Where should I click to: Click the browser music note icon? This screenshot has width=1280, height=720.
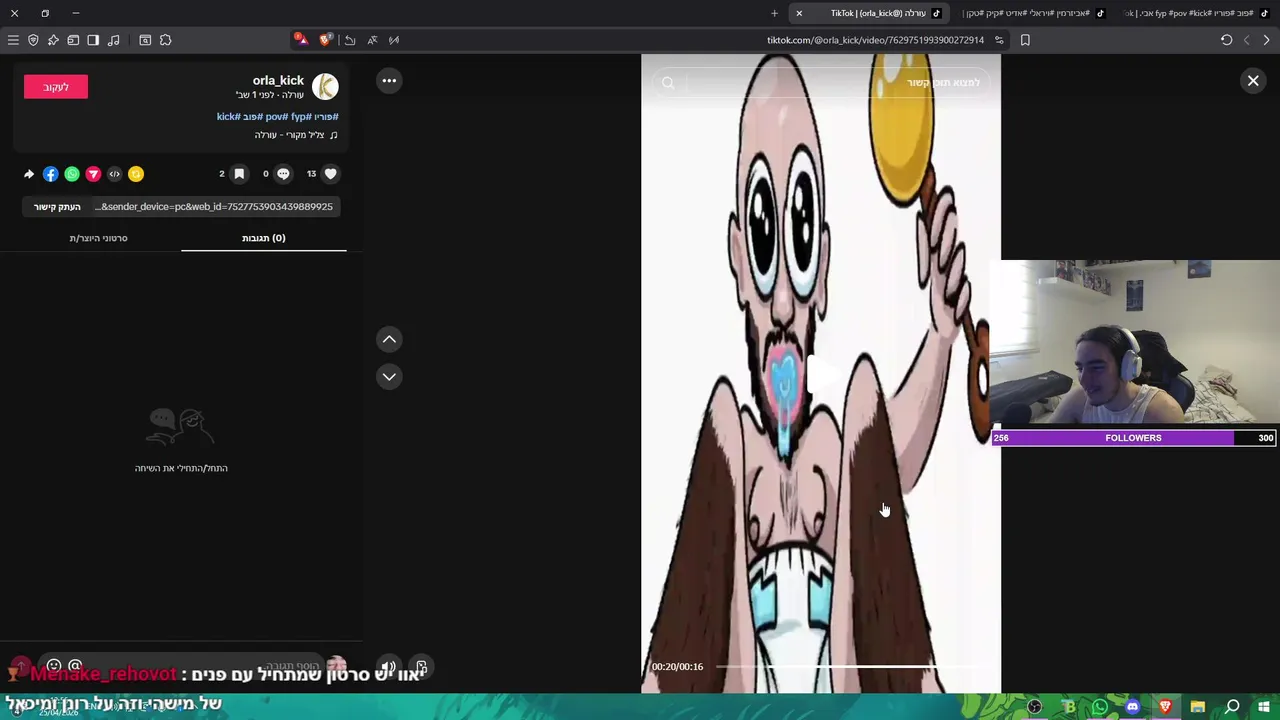113,40
